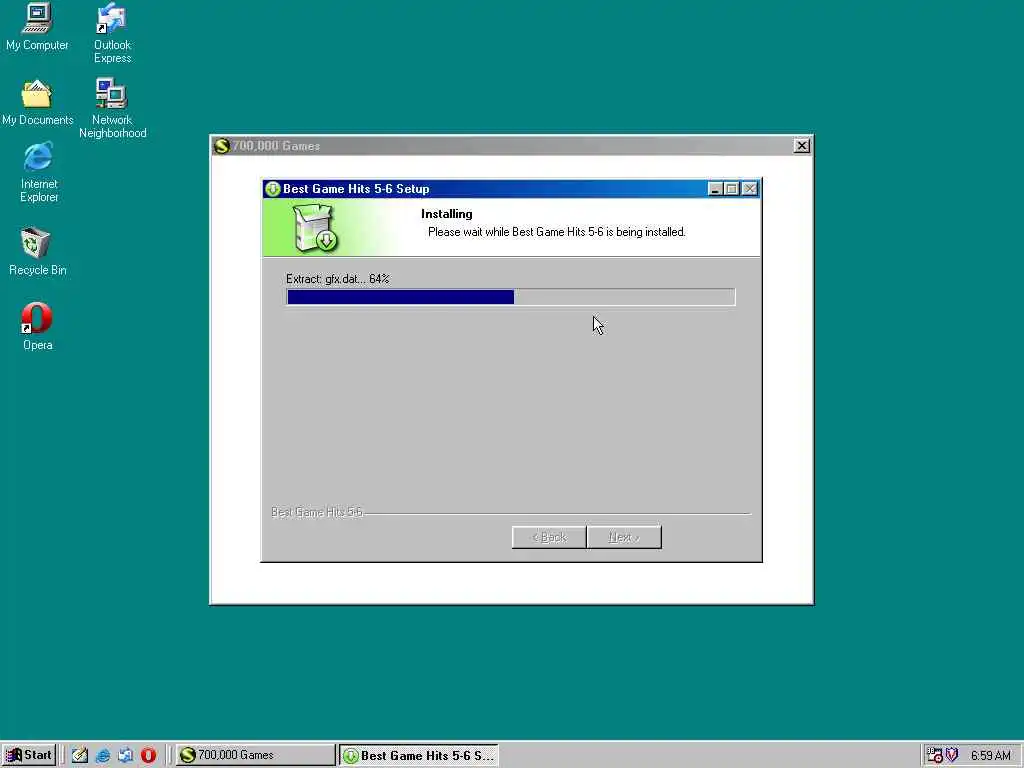Launch Internet Explorer from quick launch bar
The image size is (1024, 768).
tap(103, 755)
